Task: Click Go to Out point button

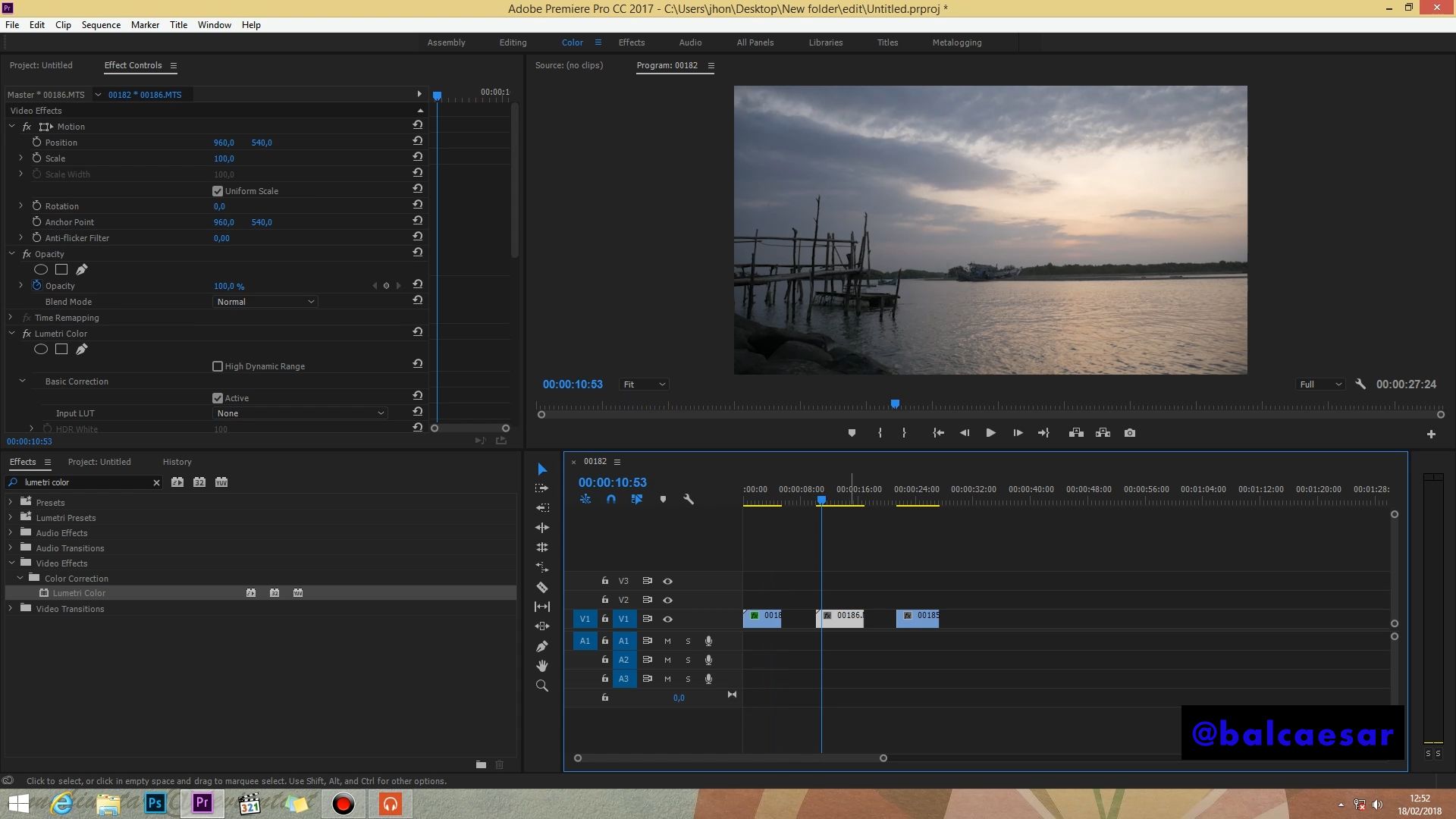Action: [x=1043, y=433]
